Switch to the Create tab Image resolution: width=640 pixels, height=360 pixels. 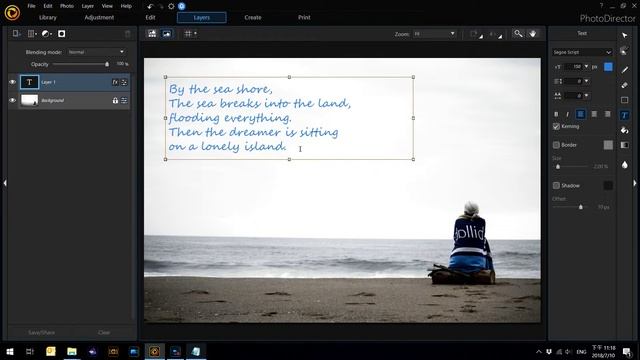click(x=253, y=18)
